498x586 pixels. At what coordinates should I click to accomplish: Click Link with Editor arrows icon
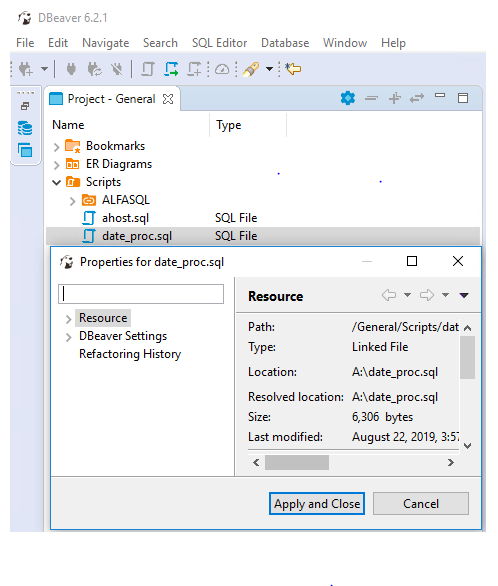tap(417, 98)
